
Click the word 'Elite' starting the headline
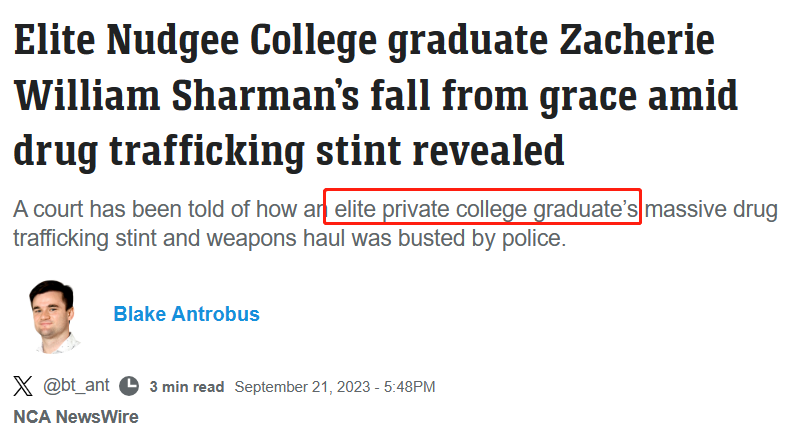(54, 40)
